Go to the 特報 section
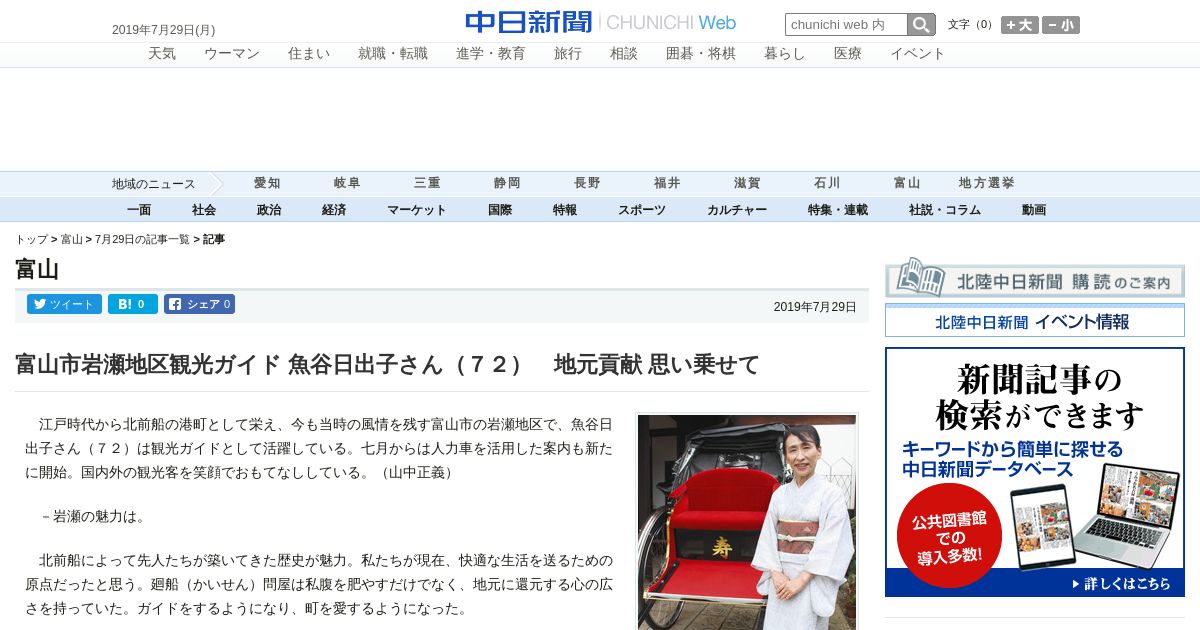The width and height of the screenshot is (1200, 630). pos(565,210)
